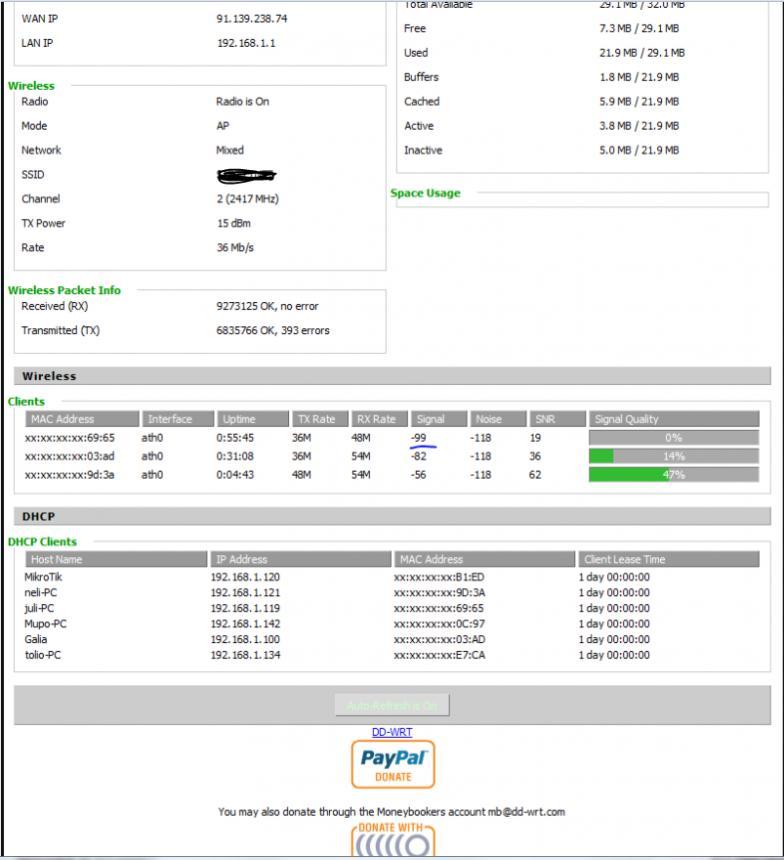Click the 0% signal quality bar
Image resolution: width=784 pixels, height=860 pixels.
point(673,438)
